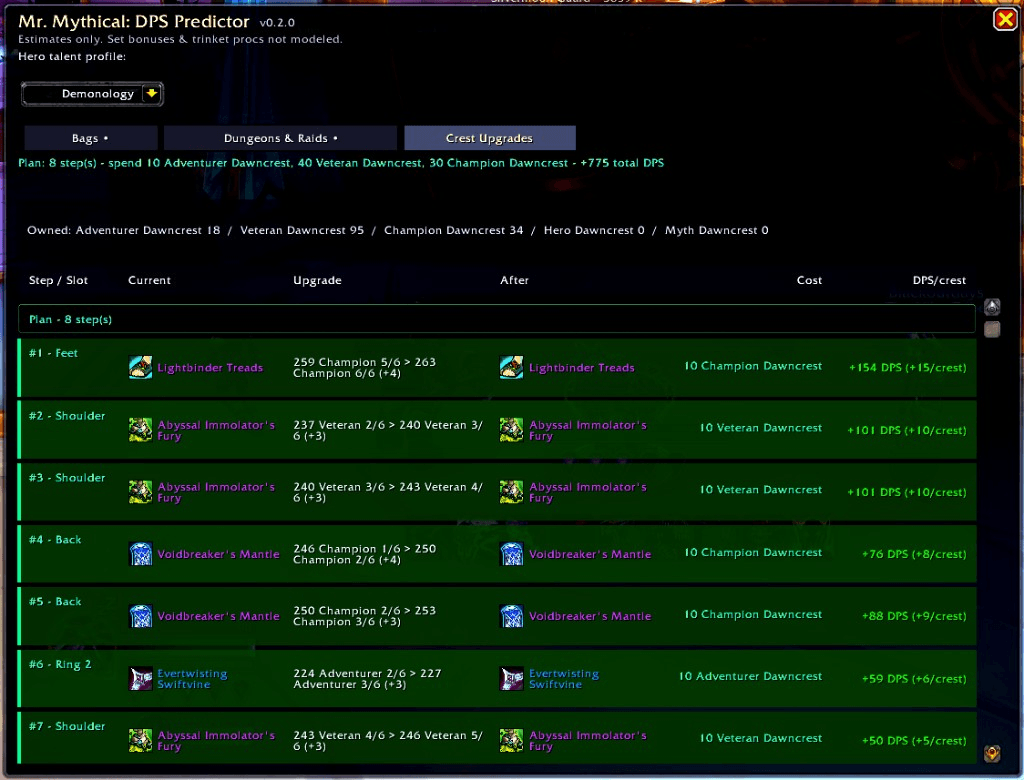This screenshot has width=1024, height=780.
Task: Click '259 Champion 5/6 > 263' upgrade text
Action: (364, 362)
